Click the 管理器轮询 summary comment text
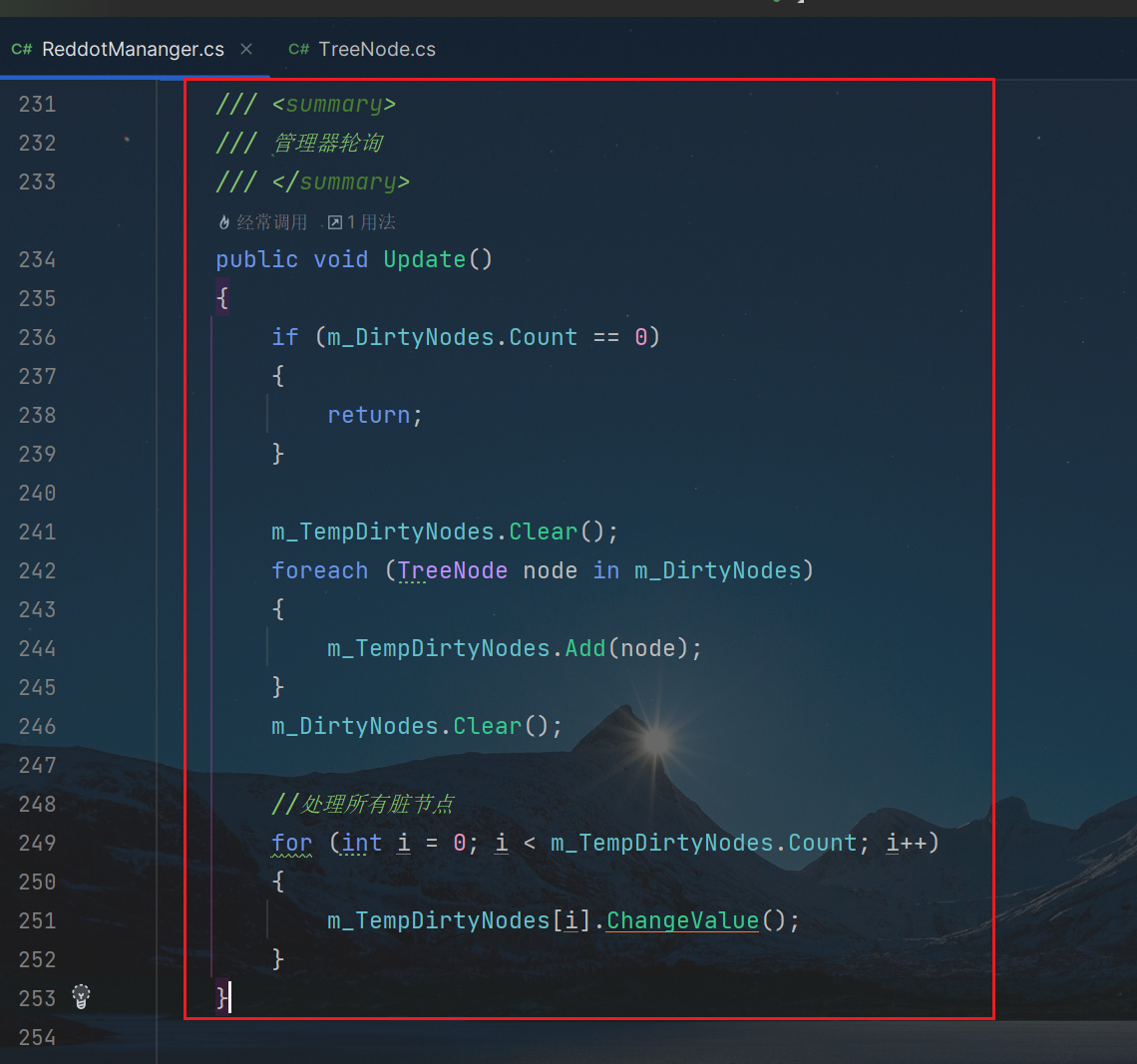The height and width of the screenshot is (1064, 1137). point(328,143)
